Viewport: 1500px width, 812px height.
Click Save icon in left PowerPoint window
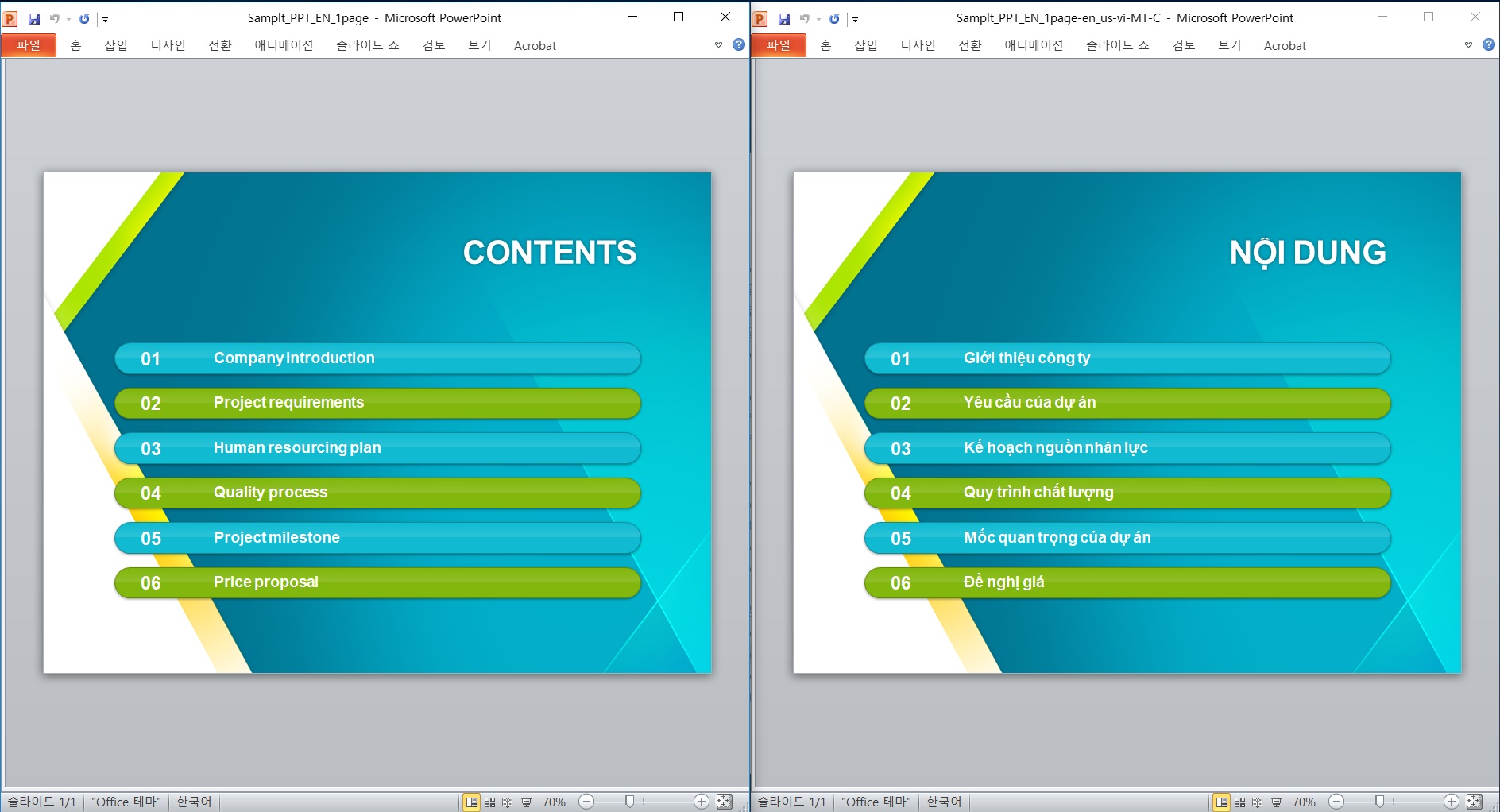point(34,18)
